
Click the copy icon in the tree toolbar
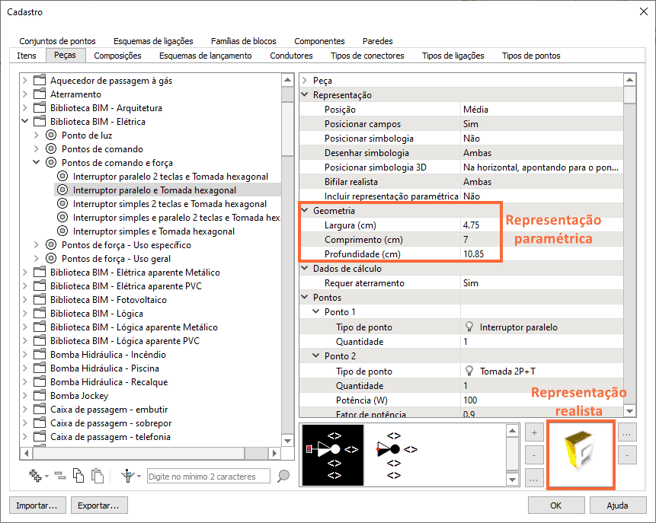[x=78, y=477]
